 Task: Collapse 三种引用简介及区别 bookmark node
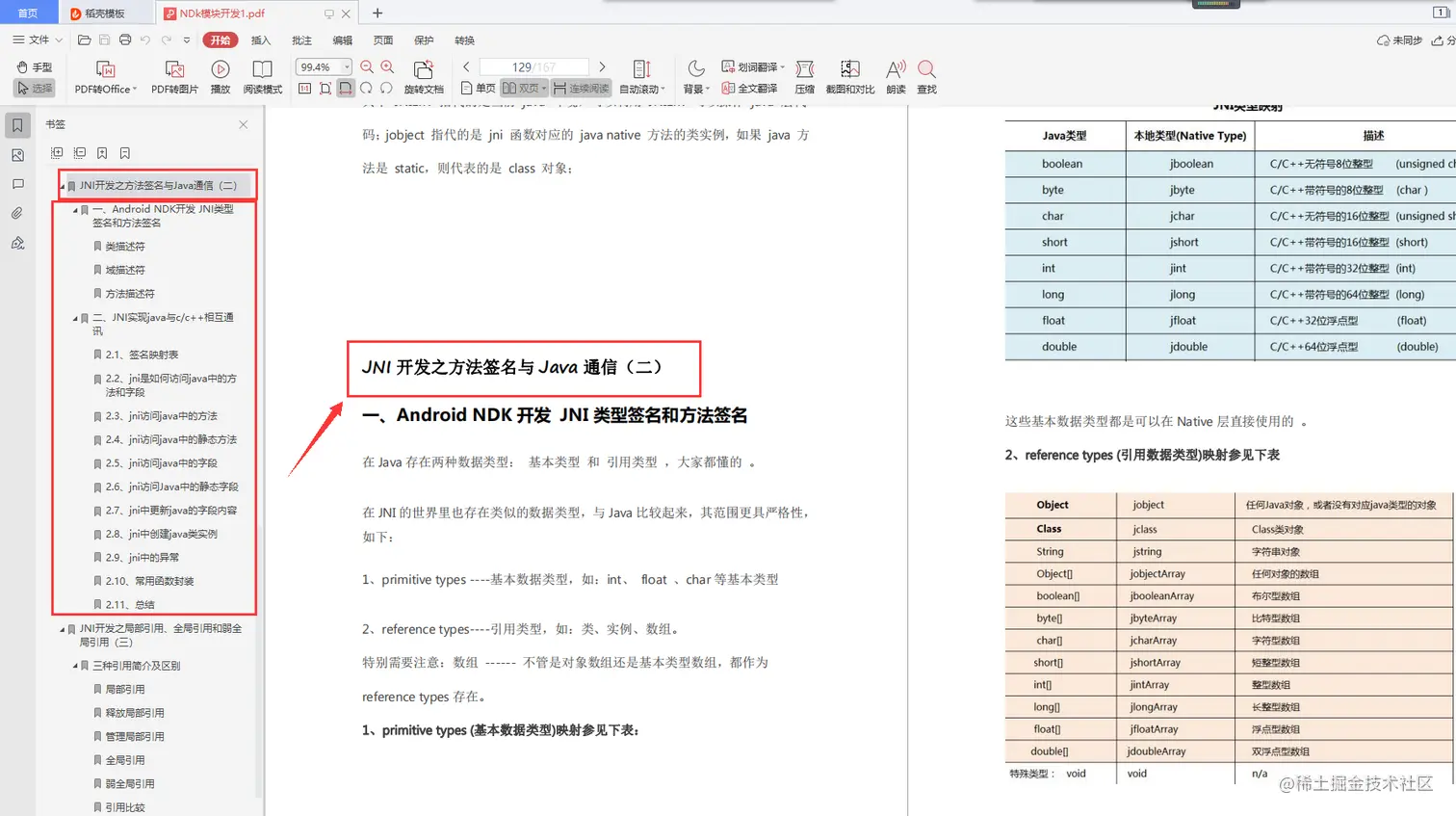coord(76,666)
